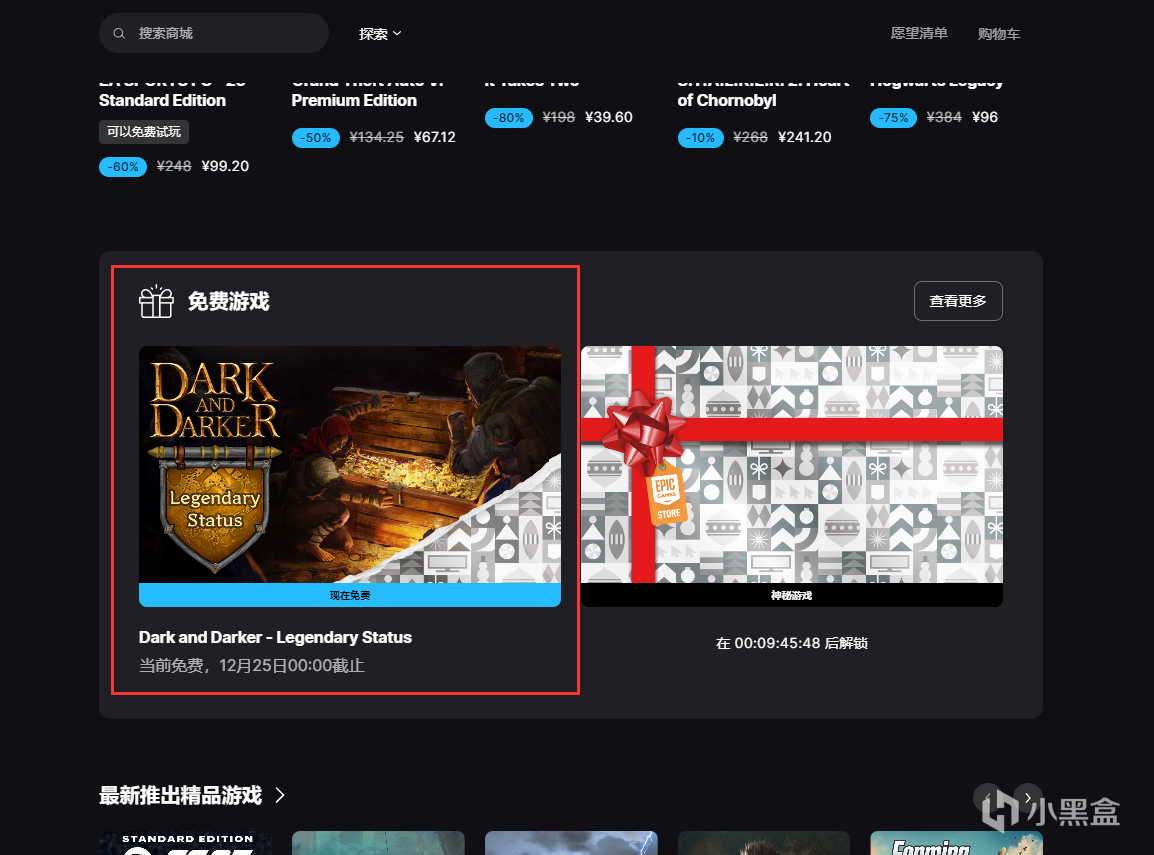
Task: Open the Heart of Chornobyl game title
Action: coord(763,91)
